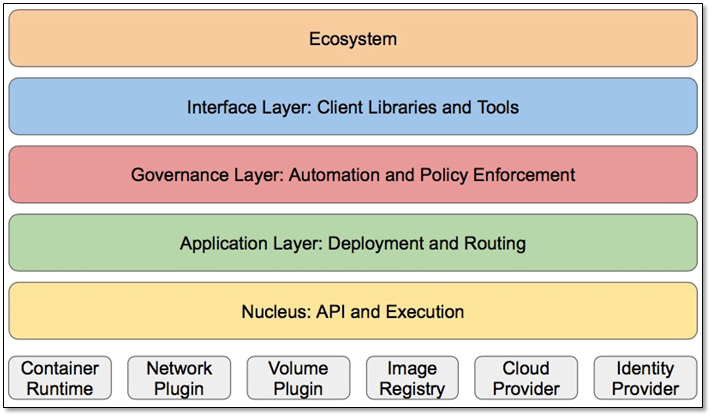This screenshot has width=712, height=417.
Task: Click the Identity Provider box
Action: click(x=645, y=378)
